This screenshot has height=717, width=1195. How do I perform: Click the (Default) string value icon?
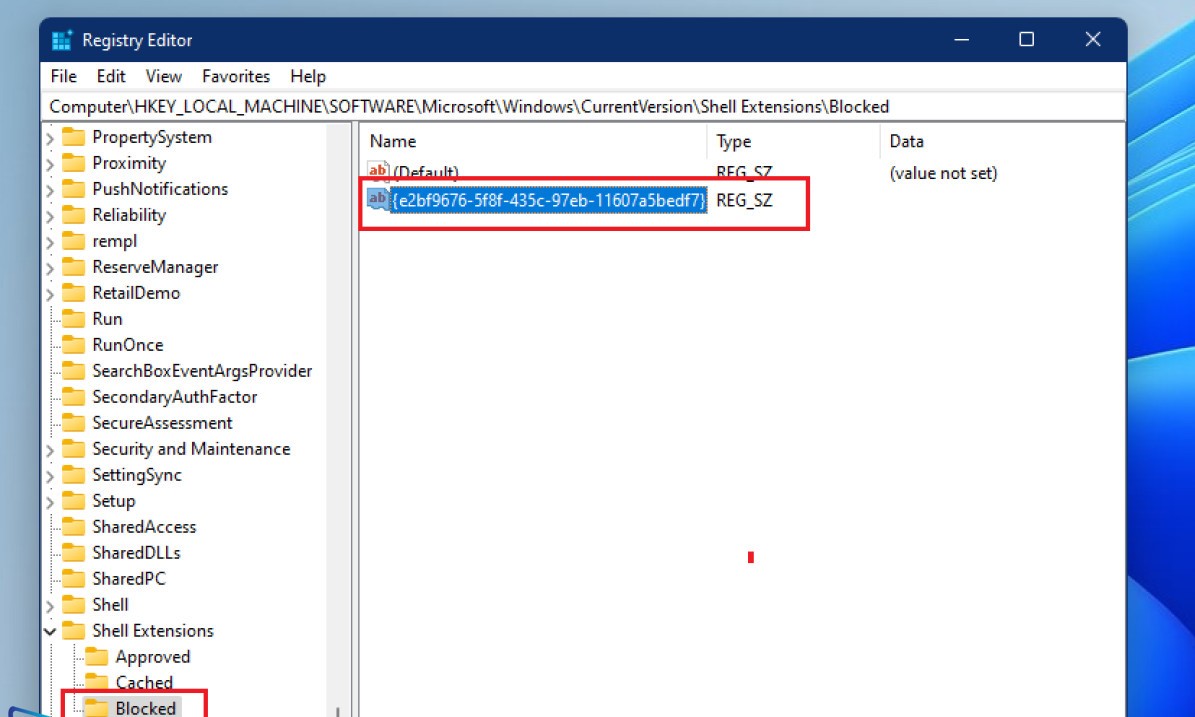point(378,173)
